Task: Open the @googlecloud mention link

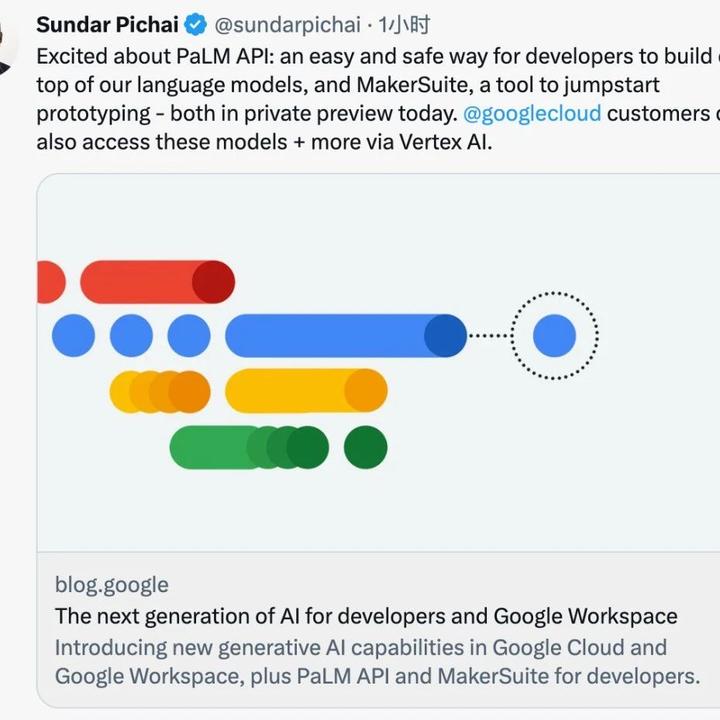Action: click(532, 113)
